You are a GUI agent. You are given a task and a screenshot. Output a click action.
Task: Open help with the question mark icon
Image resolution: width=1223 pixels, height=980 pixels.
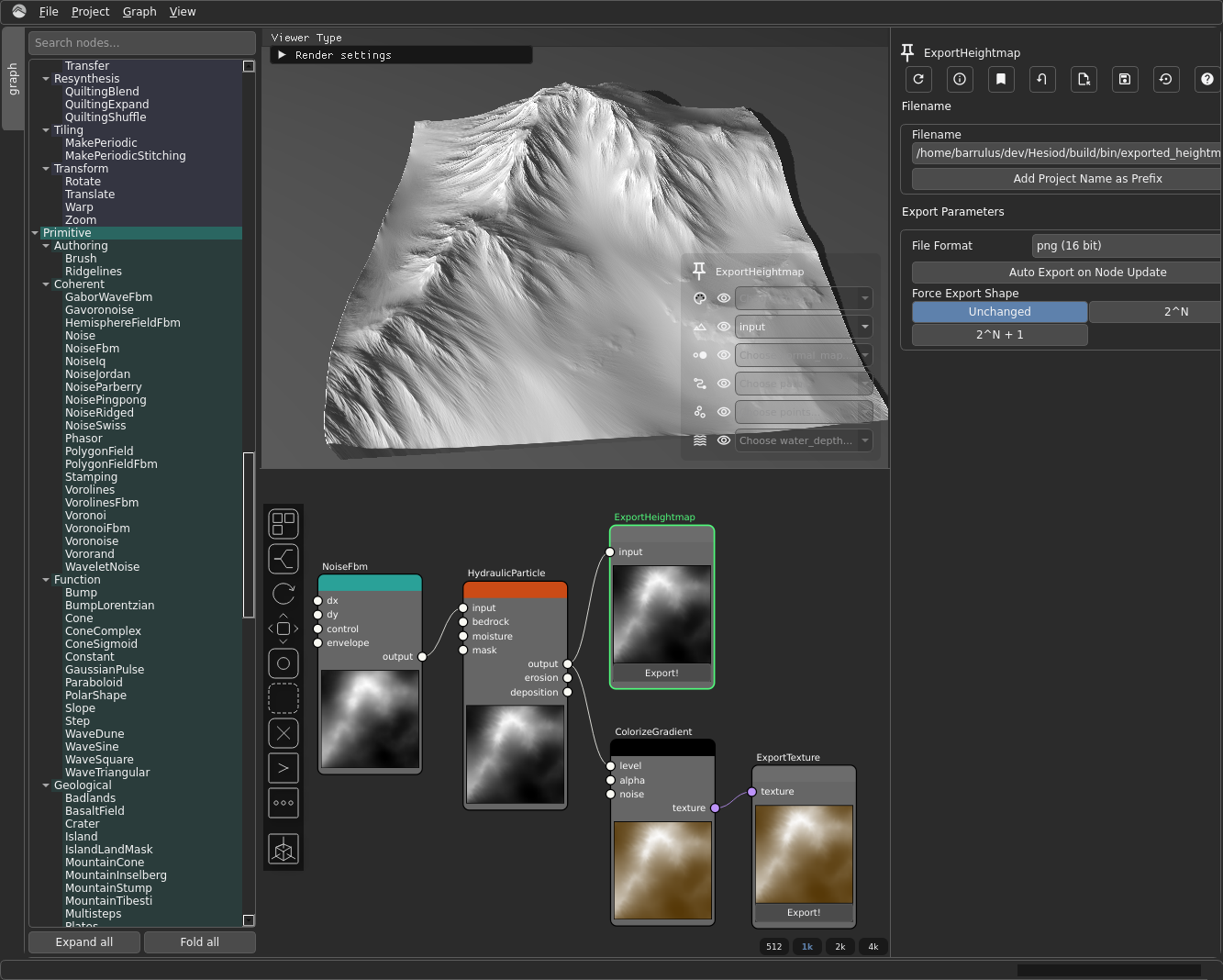1207,79
